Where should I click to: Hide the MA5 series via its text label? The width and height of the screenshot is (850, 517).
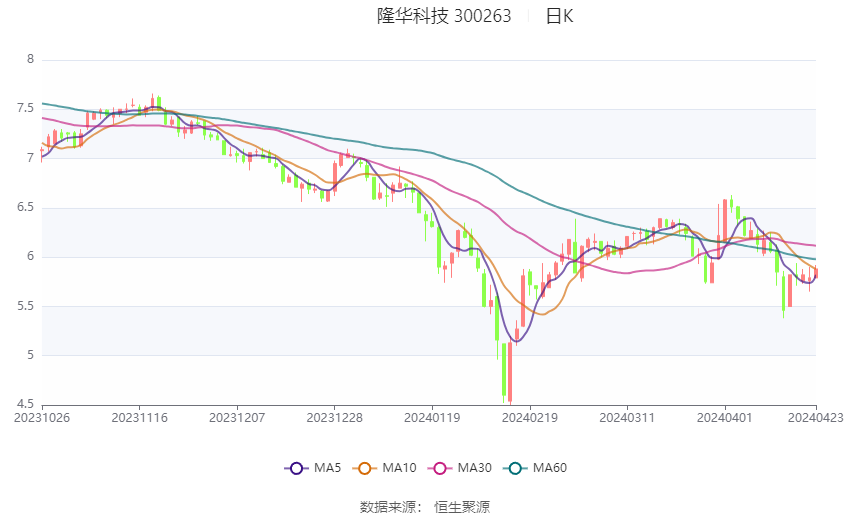pyautogui.click(x=328, y=468)
